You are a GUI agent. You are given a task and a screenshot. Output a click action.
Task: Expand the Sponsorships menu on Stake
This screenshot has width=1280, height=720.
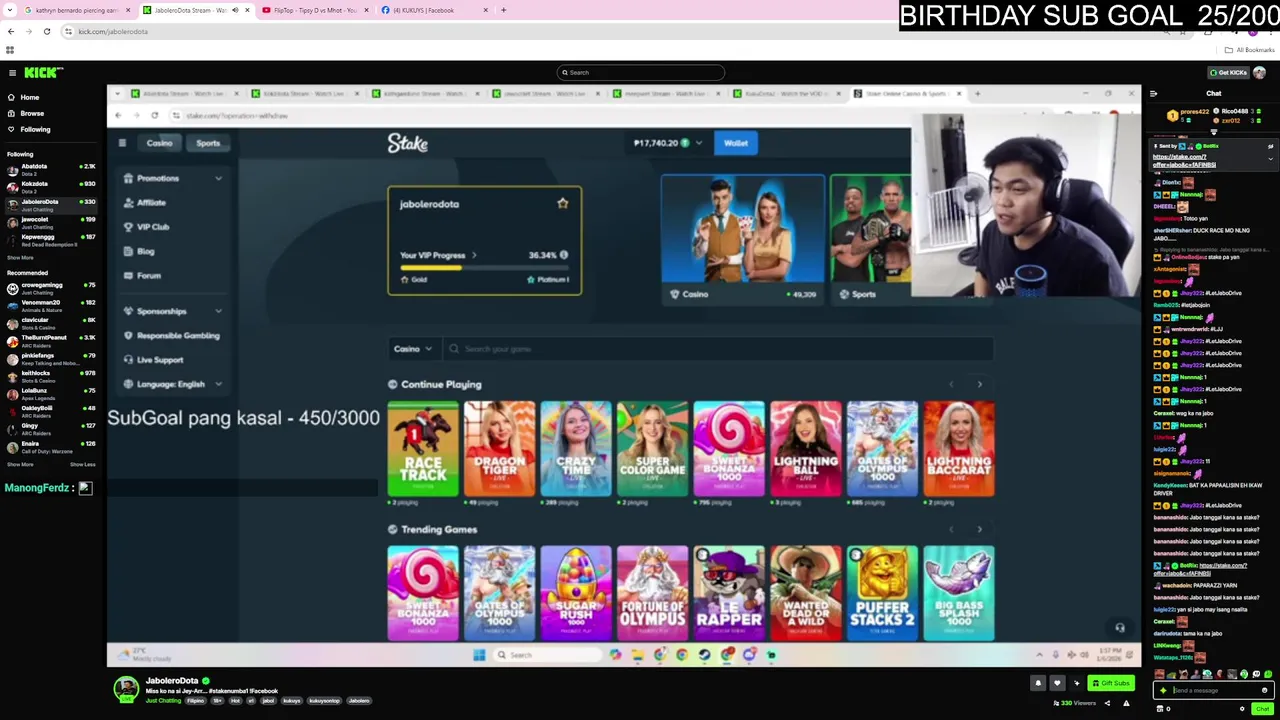(x=172, y=311)
